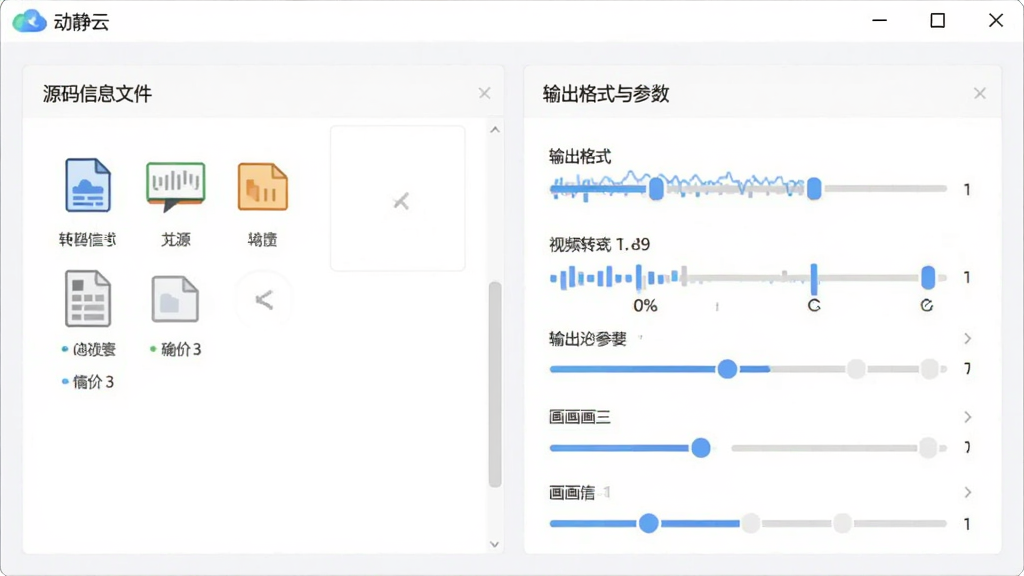The image size is (1024, 576).
Task: Click the 动静云 cloud logo icon
Action: 29,21
